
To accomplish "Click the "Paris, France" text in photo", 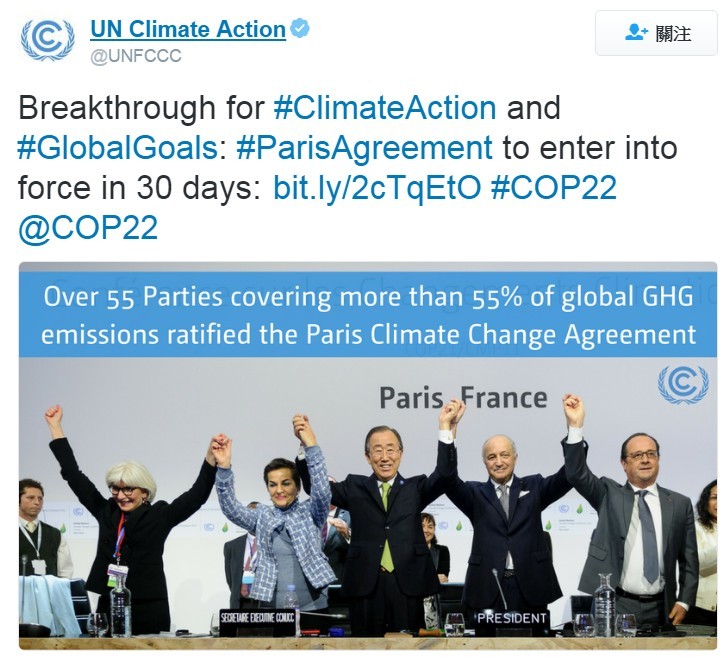I will click(x=463, y=398).
